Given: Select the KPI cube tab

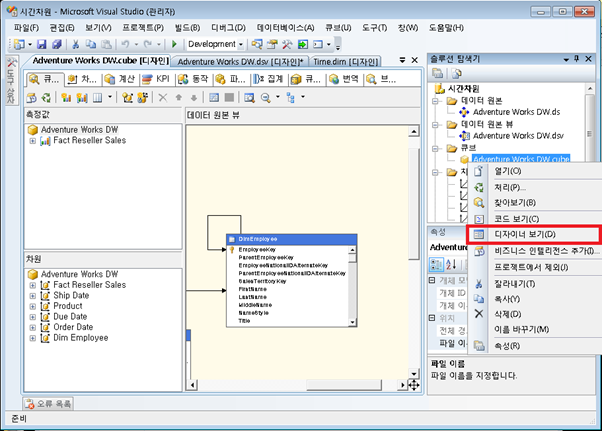Looking at the screenshot, I should [x=156, y=79].
